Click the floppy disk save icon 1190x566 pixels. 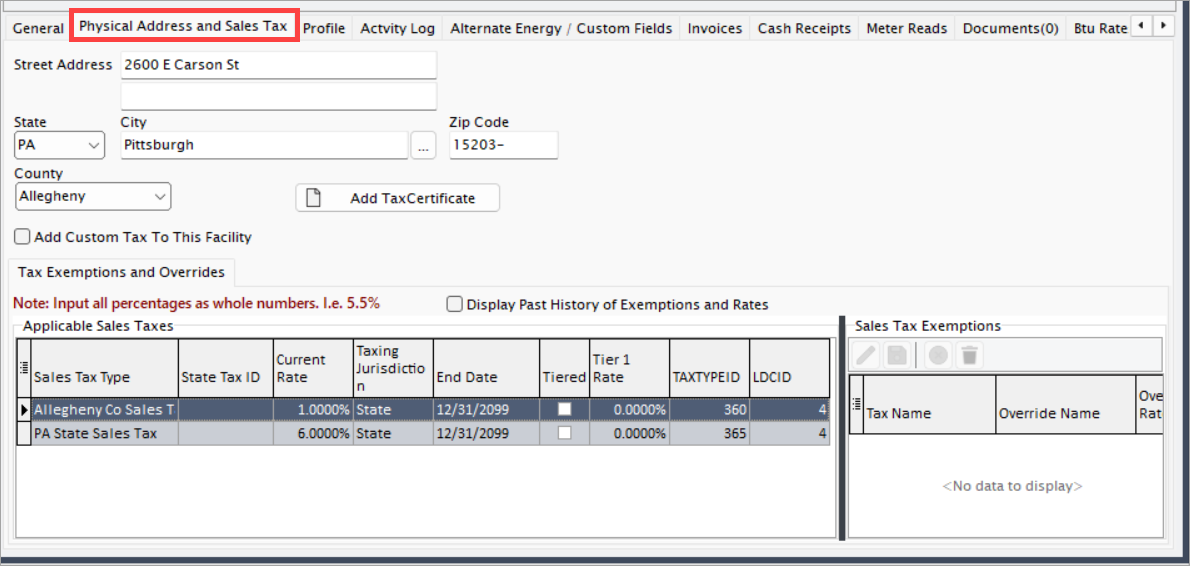[898, 354]
